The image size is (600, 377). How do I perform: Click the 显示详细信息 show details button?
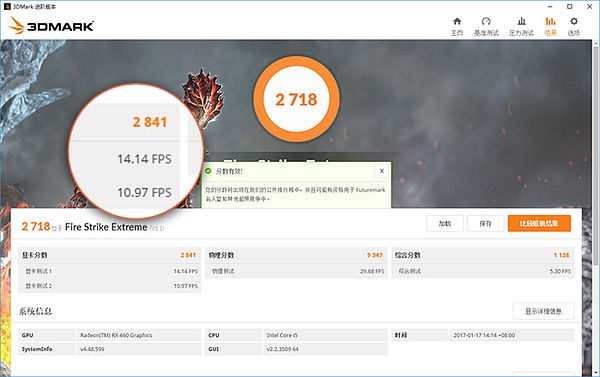coord(543,311)
